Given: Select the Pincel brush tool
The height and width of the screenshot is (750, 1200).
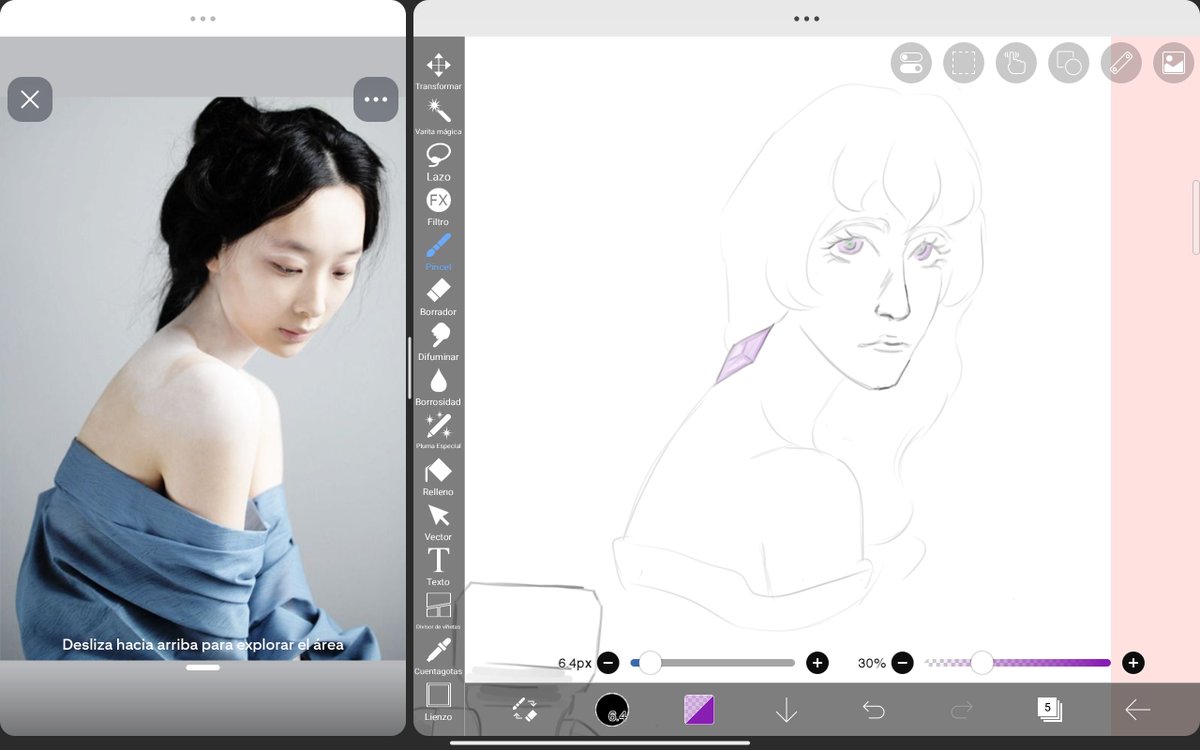Looking at the screenshot, I should pyautogui.click(x=438, y=252).
